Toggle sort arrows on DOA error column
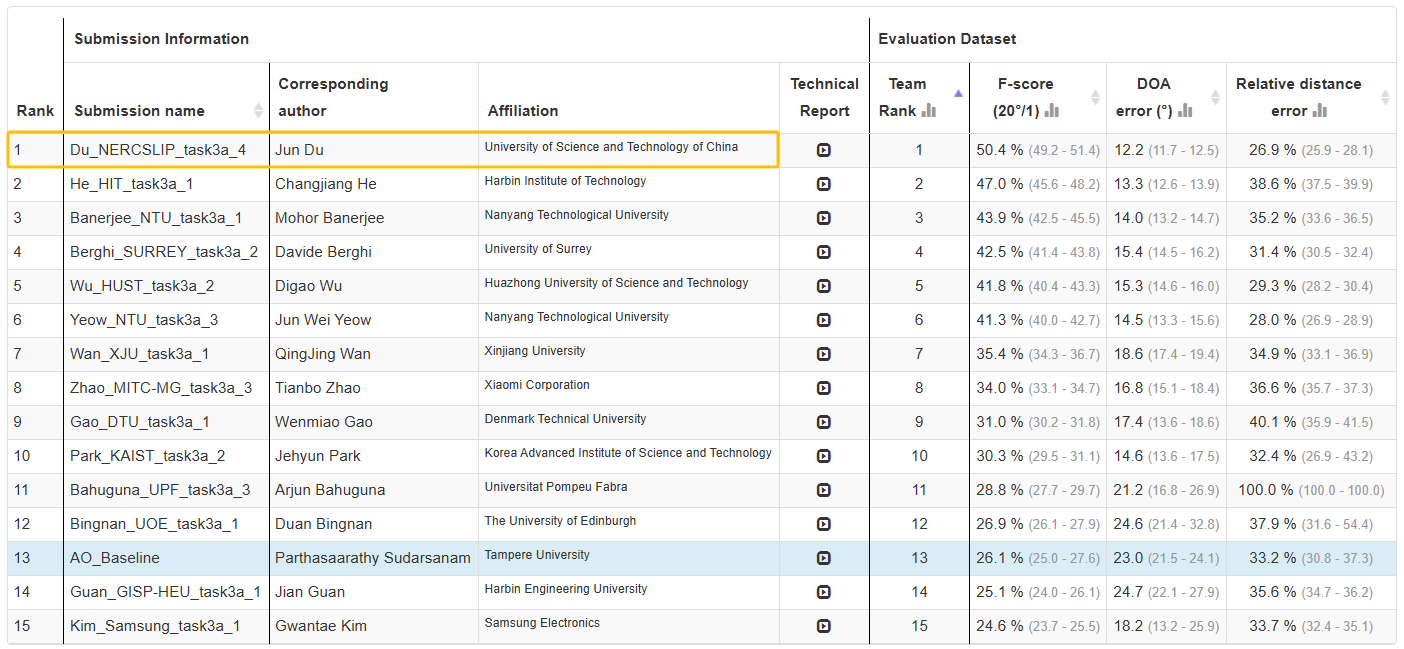This screenshot has width=1404, height=649. click(x=1215, y=98)
